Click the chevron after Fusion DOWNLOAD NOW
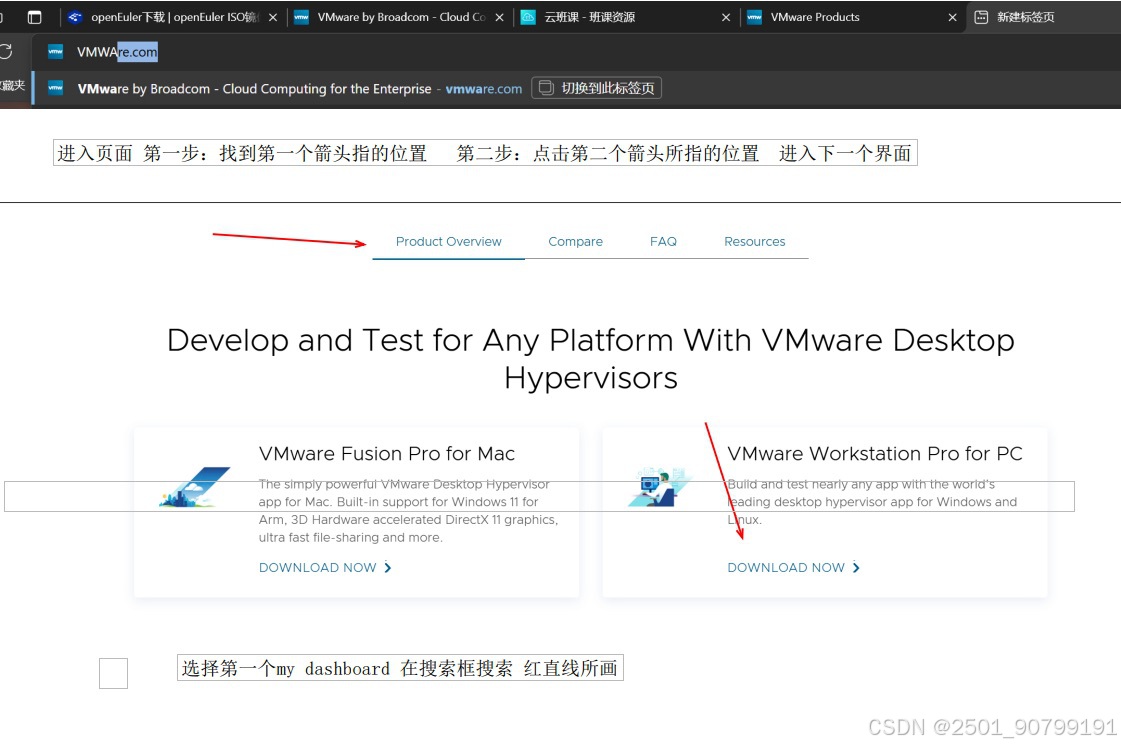 click(387, 568)
